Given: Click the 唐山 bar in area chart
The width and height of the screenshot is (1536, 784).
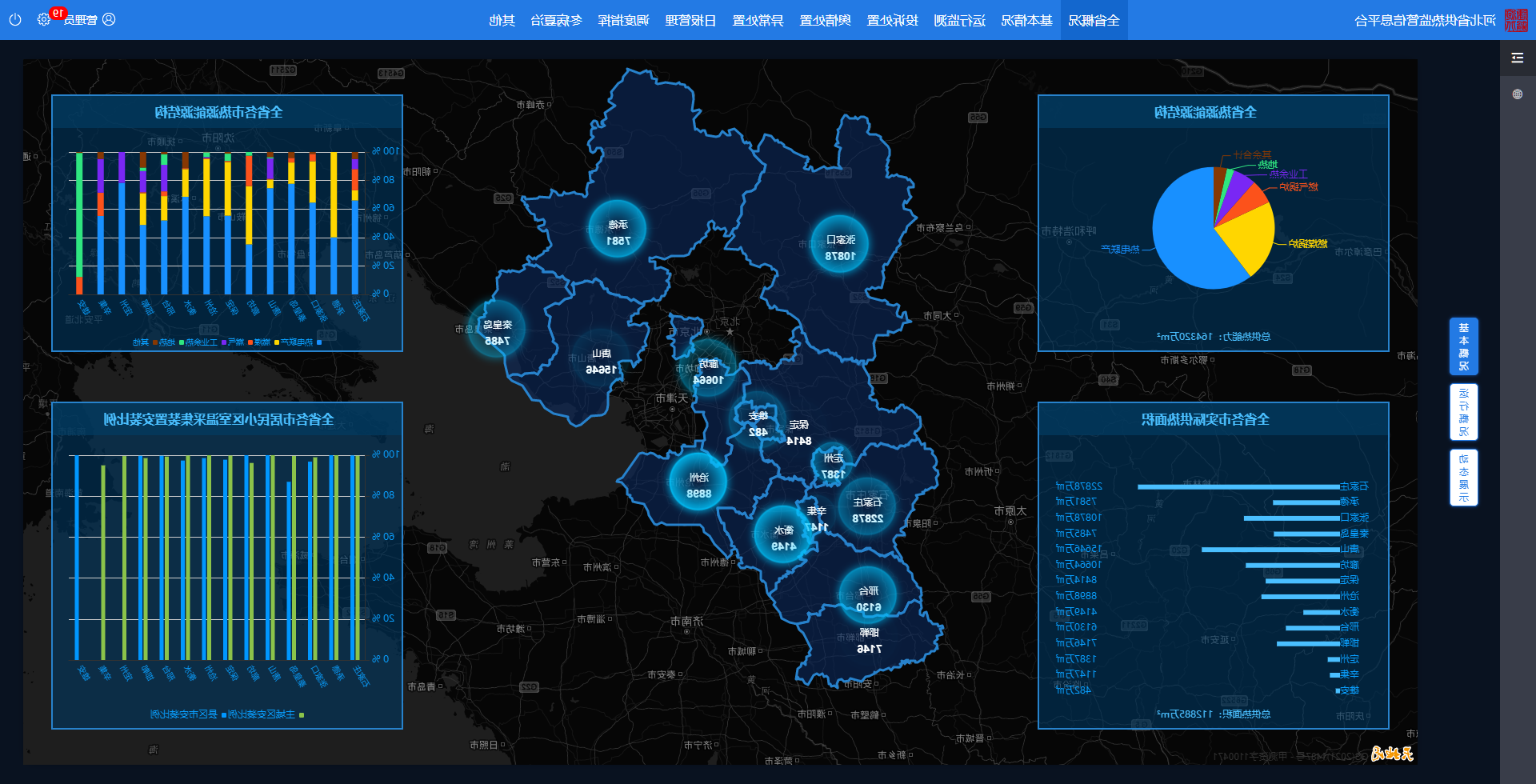Looking at the screenshot, I should (1270, 550).
